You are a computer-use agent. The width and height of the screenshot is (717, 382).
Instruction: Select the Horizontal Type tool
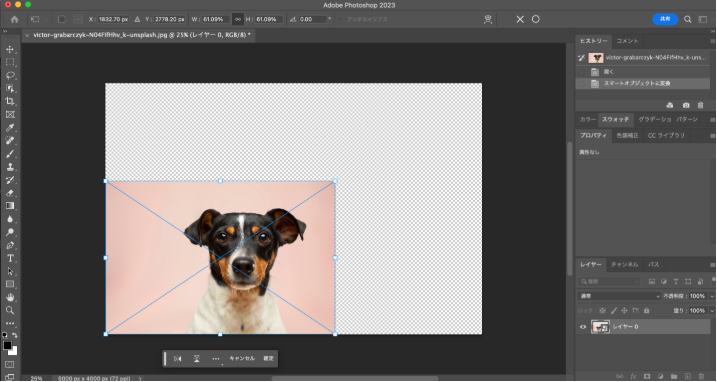pyautogui.click(x=10, y=258)
